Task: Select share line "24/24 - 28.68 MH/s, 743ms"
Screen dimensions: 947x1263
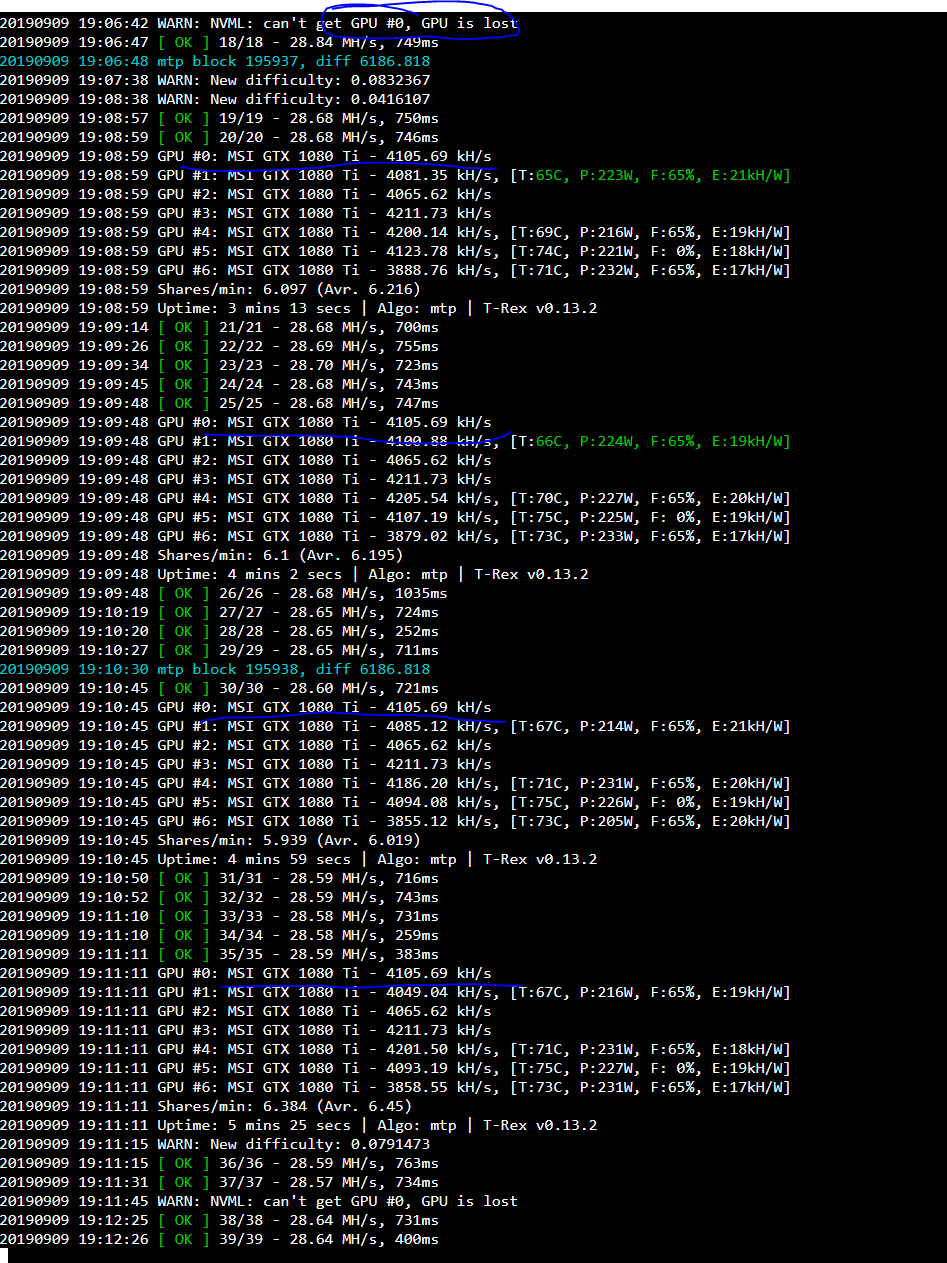Action: [x=219, y=384]
